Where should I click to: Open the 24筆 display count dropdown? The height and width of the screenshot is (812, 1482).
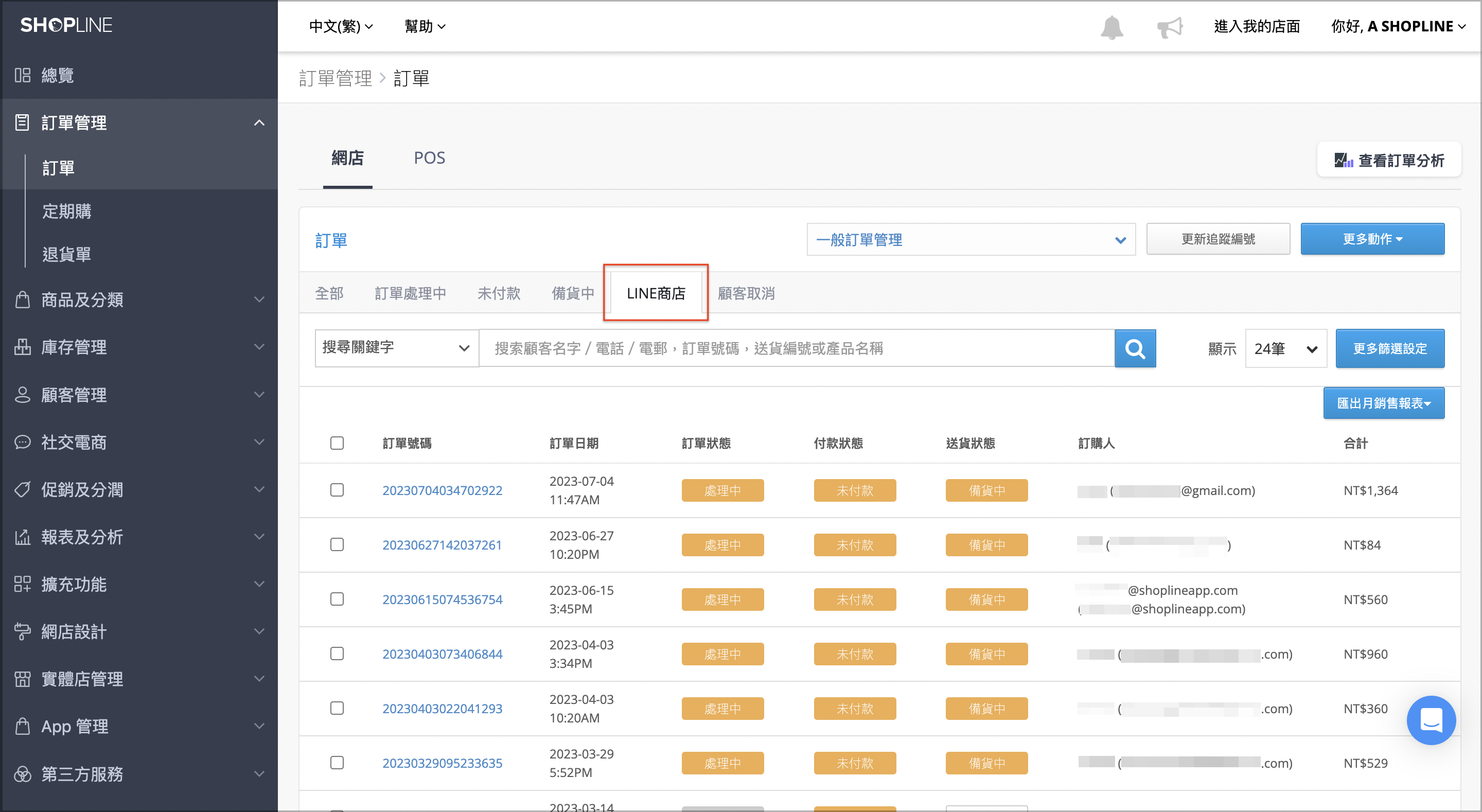click(1285, 348)
